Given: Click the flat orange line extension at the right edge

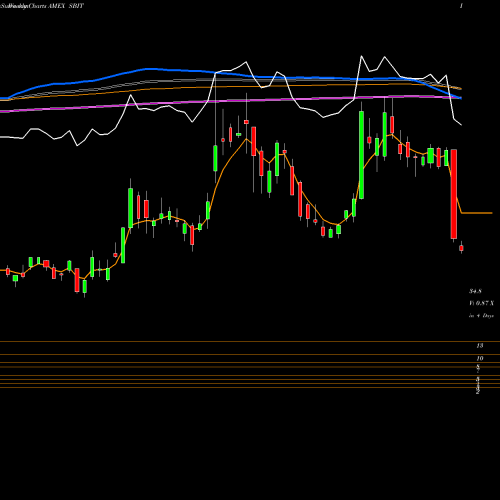Looking at the screenshot, I should 477,213.
